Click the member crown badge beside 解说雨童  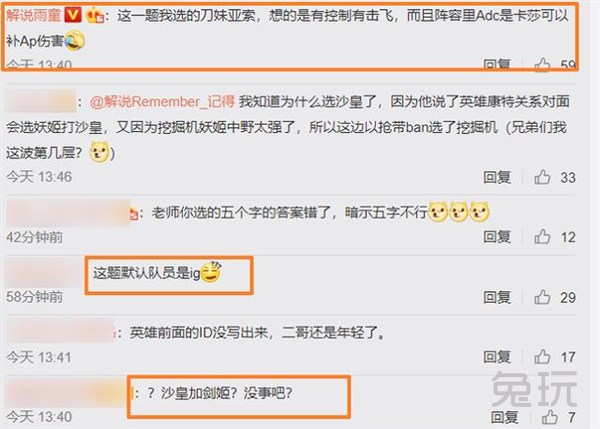[x=95, y=16]
